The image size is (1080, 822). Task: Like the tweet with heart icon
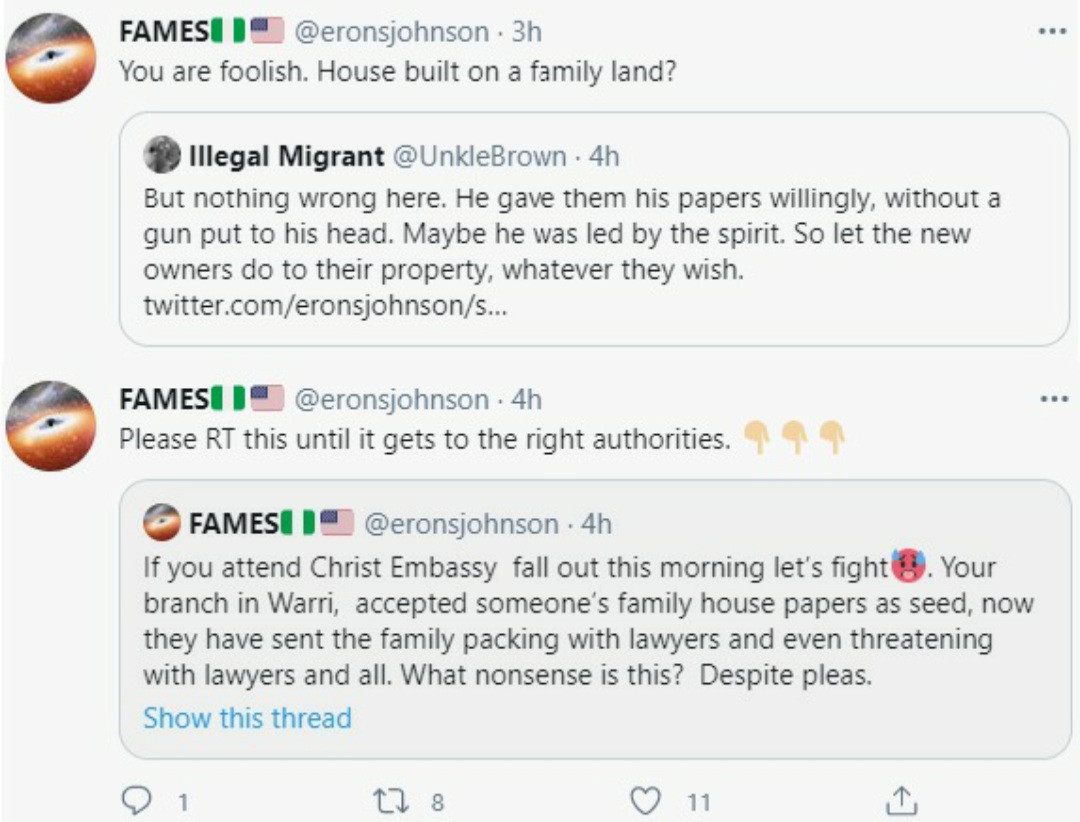tap(647, 800)
